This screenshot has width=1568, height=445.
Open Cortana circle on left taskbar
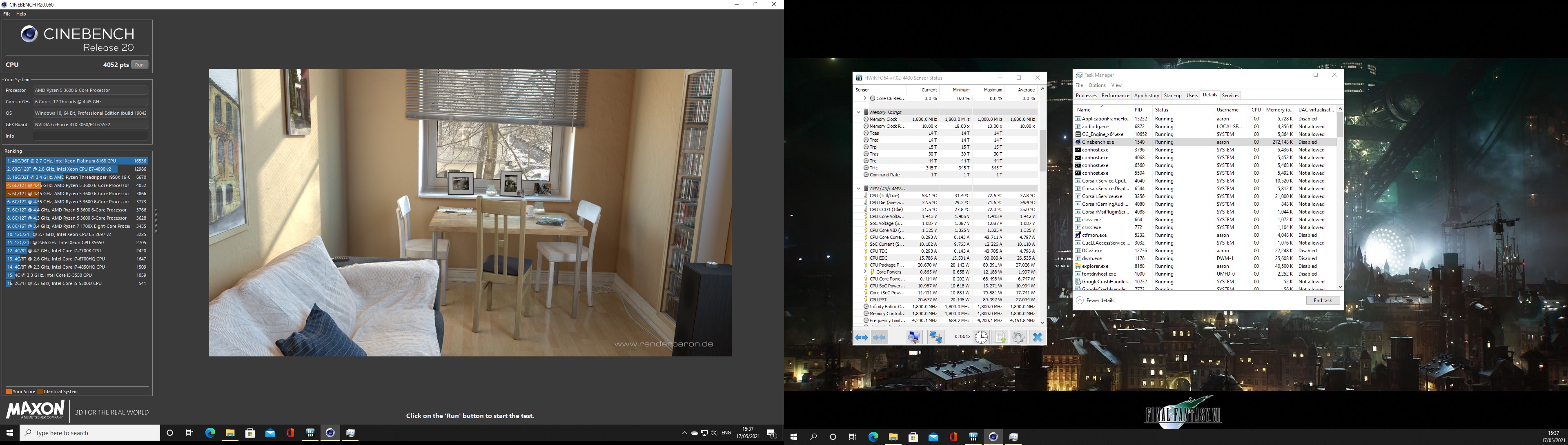tap(170, 433)
